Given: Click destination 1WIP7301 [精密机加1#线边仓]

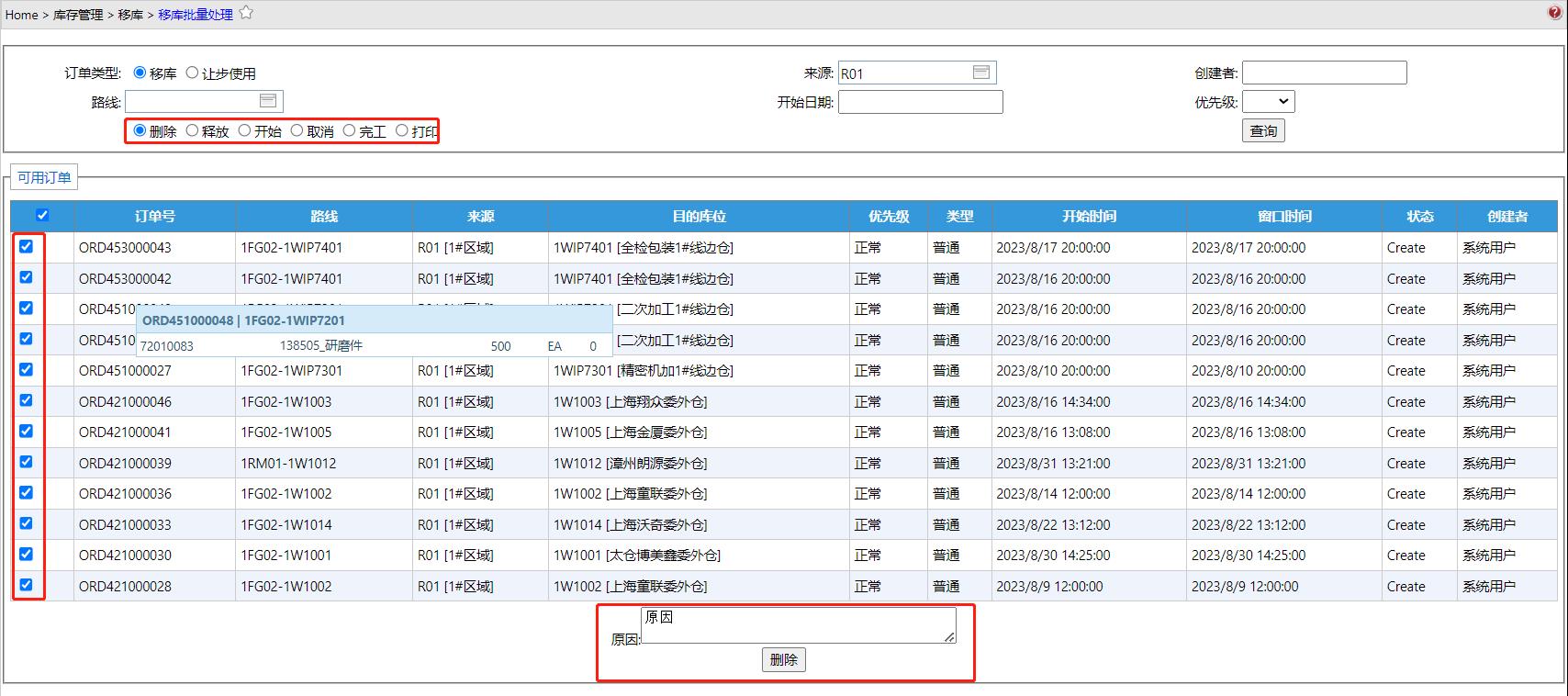Looking at the screenshot, I should (643, 371).
